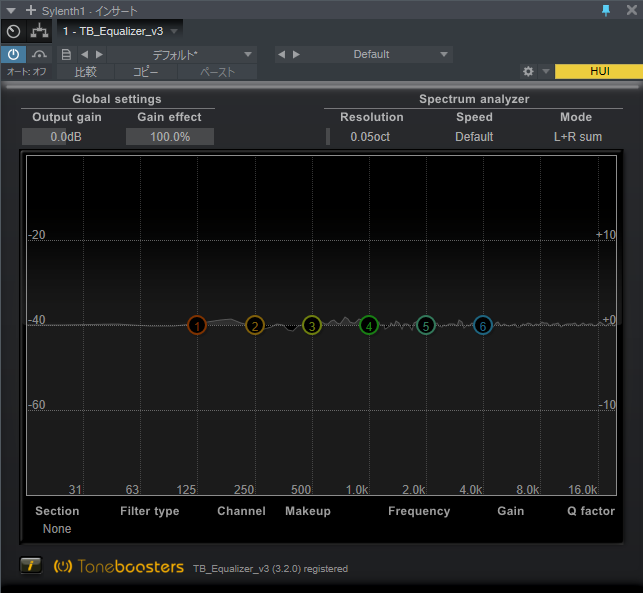Viewport: 644px width, 593px height.
Task: Toggle オート: オフ automation mode
Action: click(x=27, y=72)
